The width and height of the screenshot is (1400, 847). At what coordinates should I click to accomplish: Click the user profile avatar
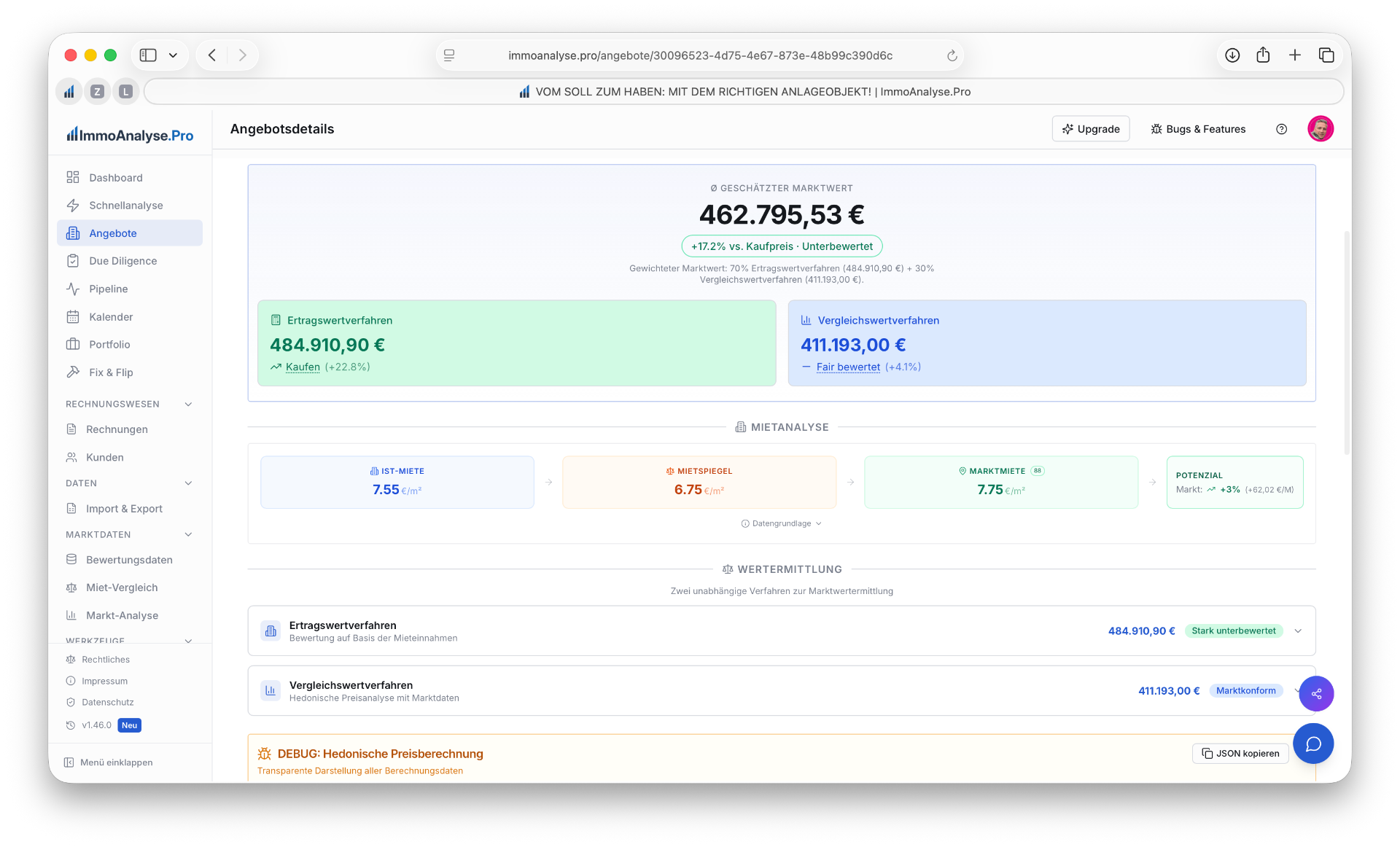[1321, 129]
